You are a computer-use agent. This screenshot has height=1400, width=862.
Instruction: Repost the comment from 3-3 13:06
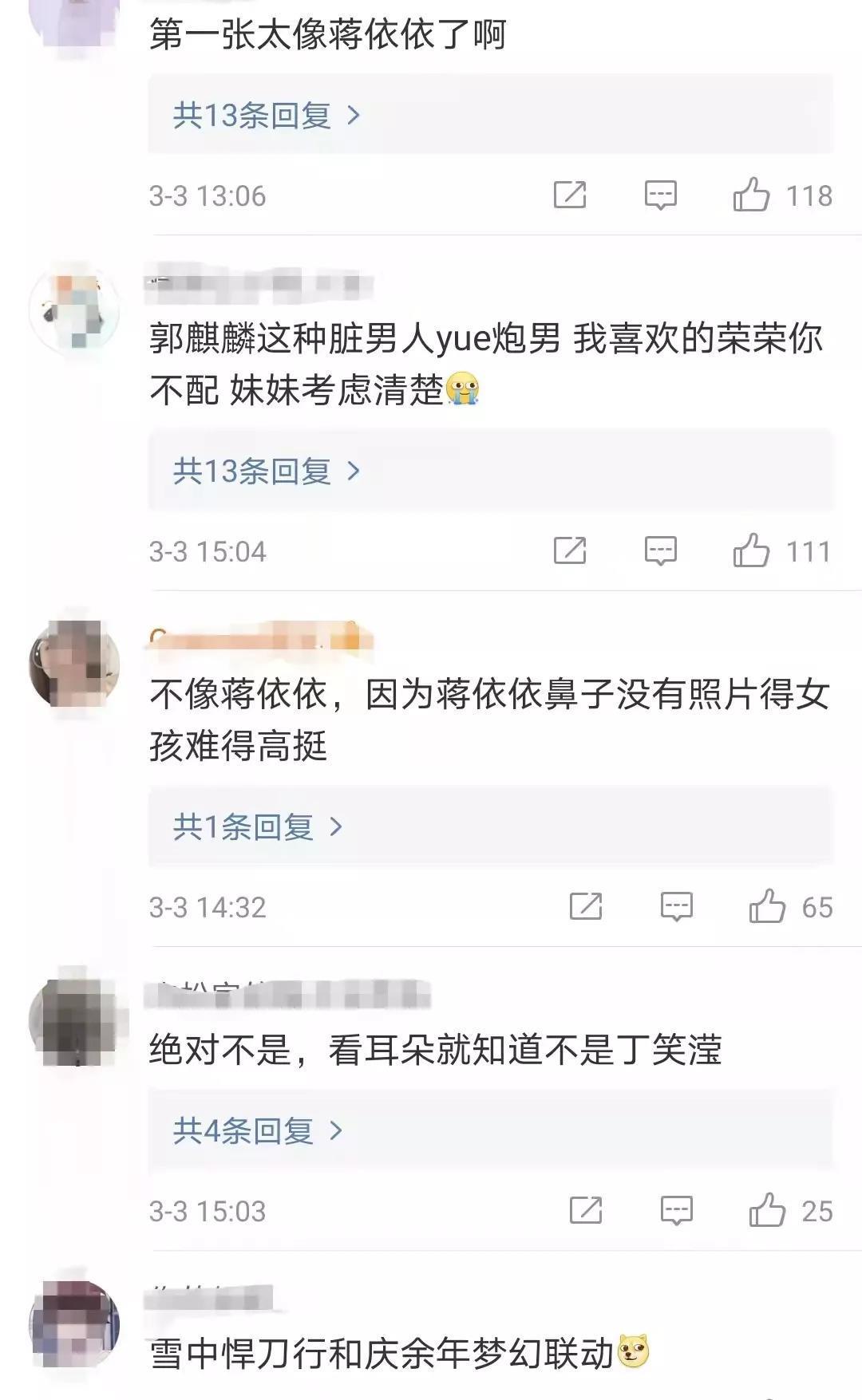570,195
